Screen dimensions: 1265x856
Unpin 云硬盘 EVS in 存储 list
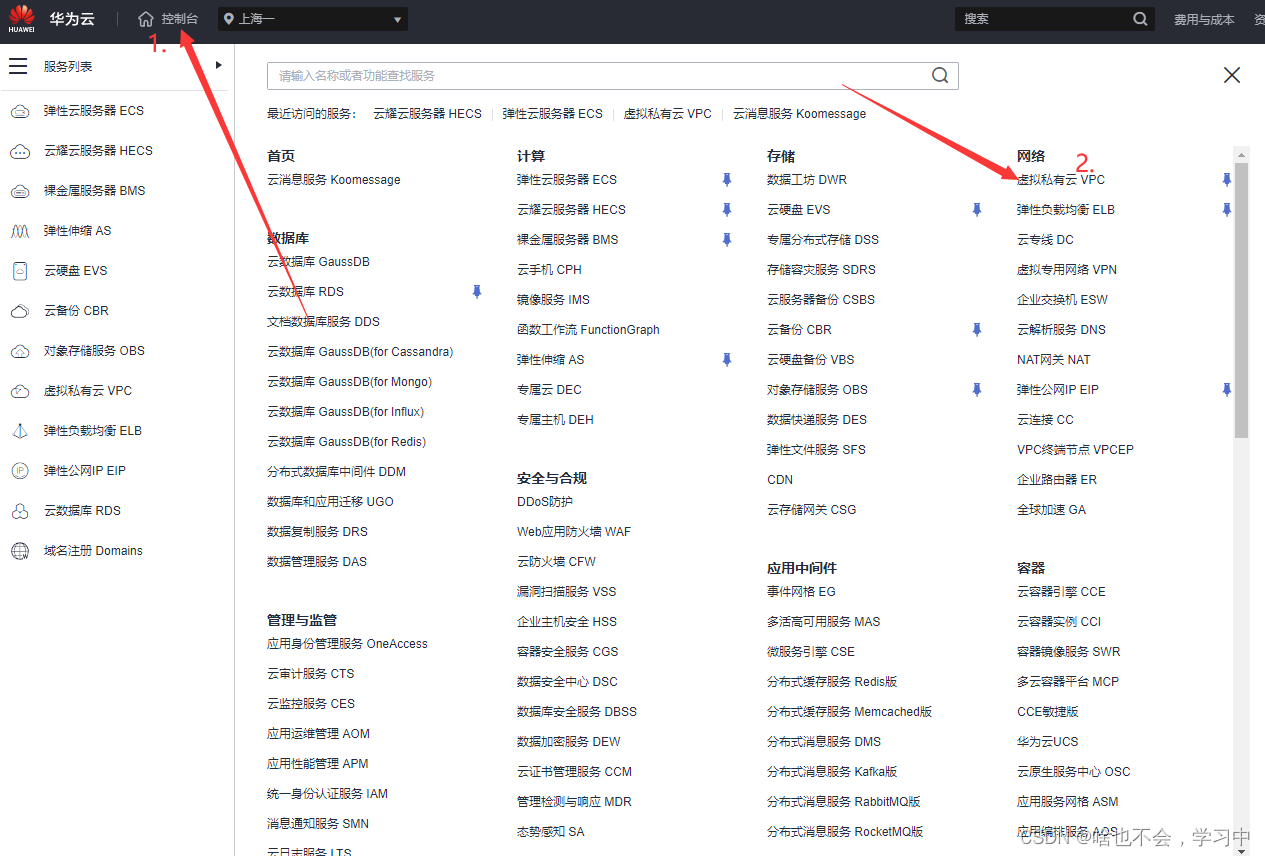click(x=977, y=209)
